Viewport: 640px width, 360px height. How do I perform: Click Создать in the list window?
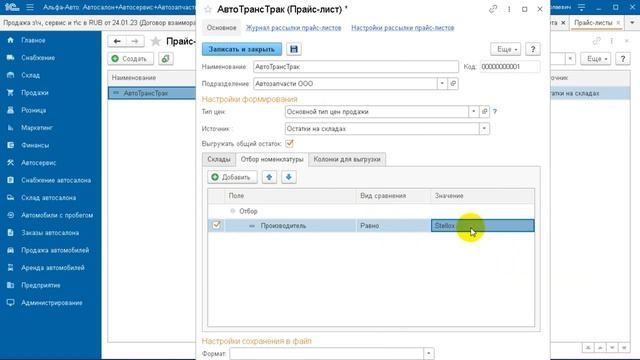pos(131,59)
